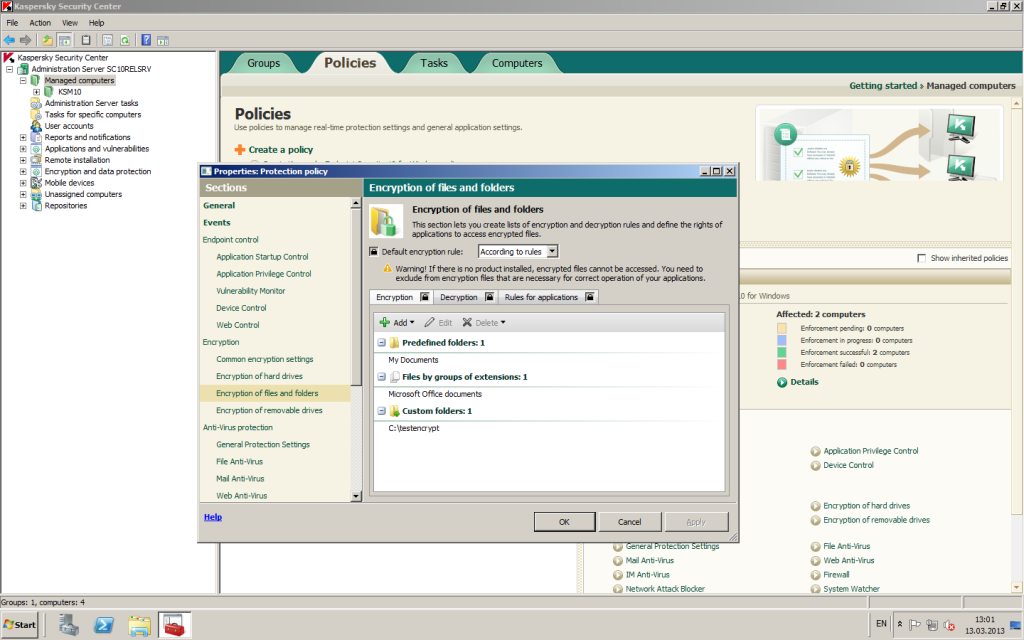Click OK in the Protection policy dialog
1024x640 pixels.
coord(564,522)
